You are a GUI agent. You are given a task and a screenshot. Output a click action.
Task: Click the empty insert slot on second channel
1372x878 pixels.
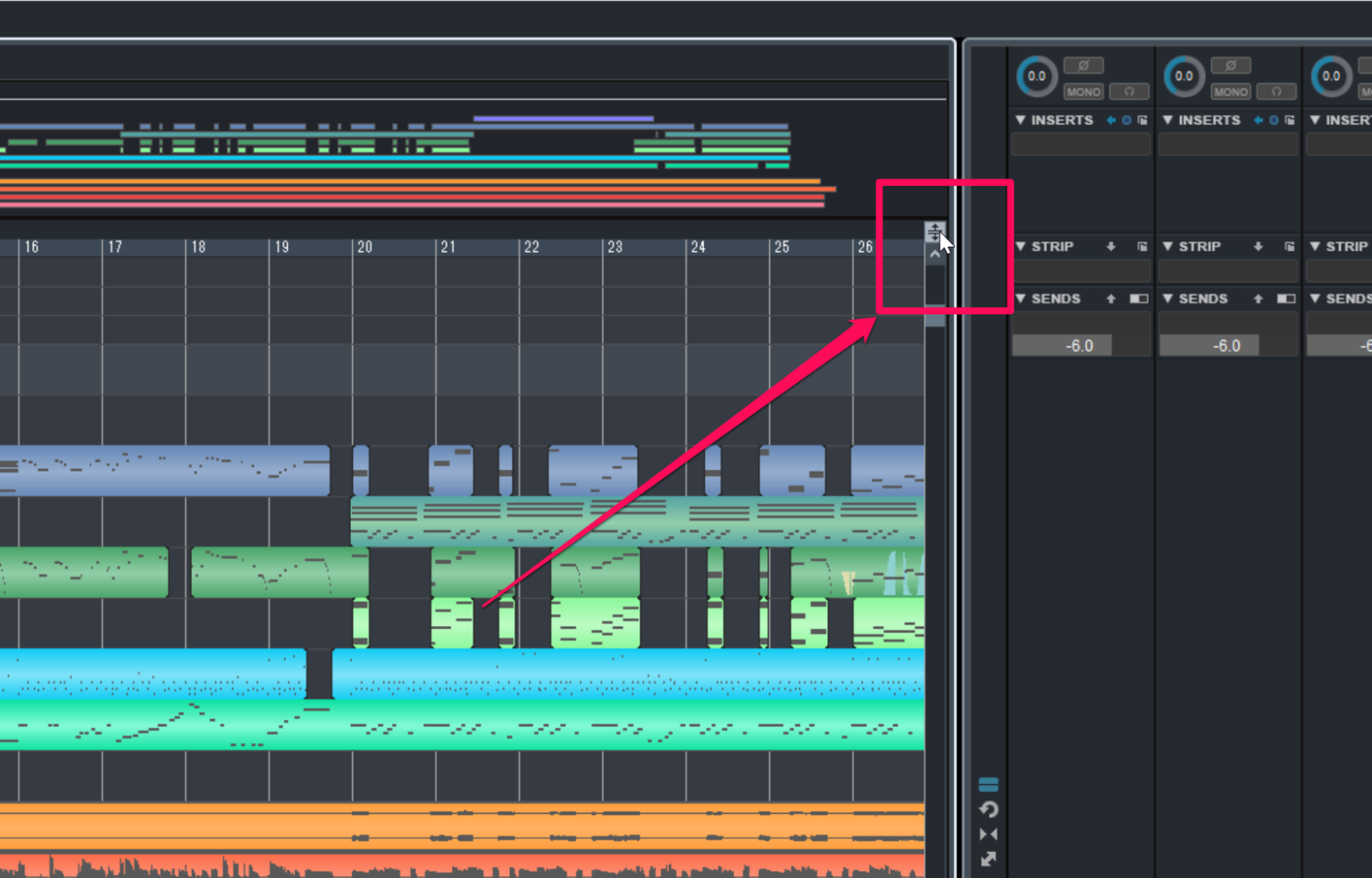pyautogui.click(x=1228, y=145)
